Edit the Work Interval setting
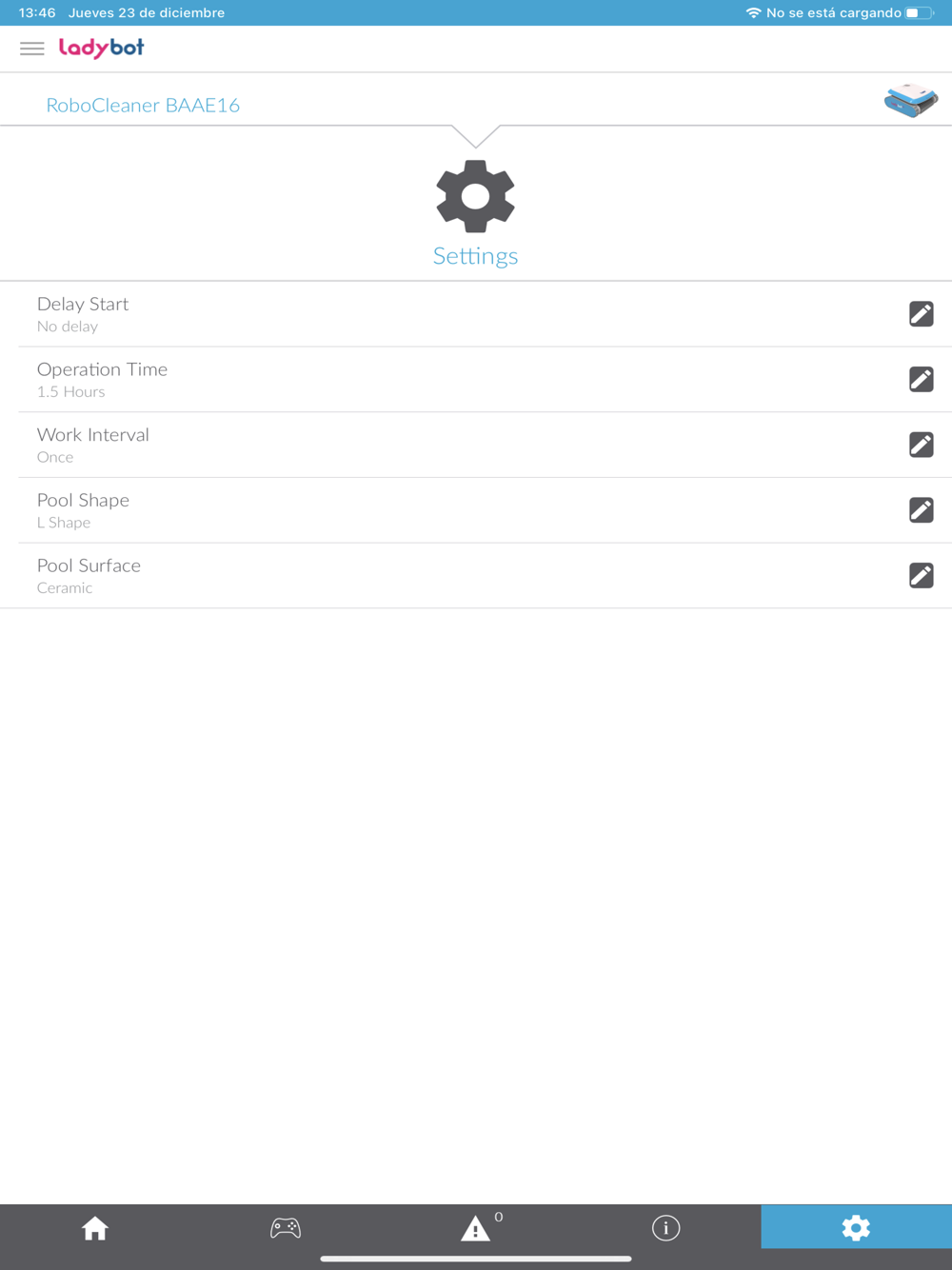 pyautogui.click(x=921, y=445)
